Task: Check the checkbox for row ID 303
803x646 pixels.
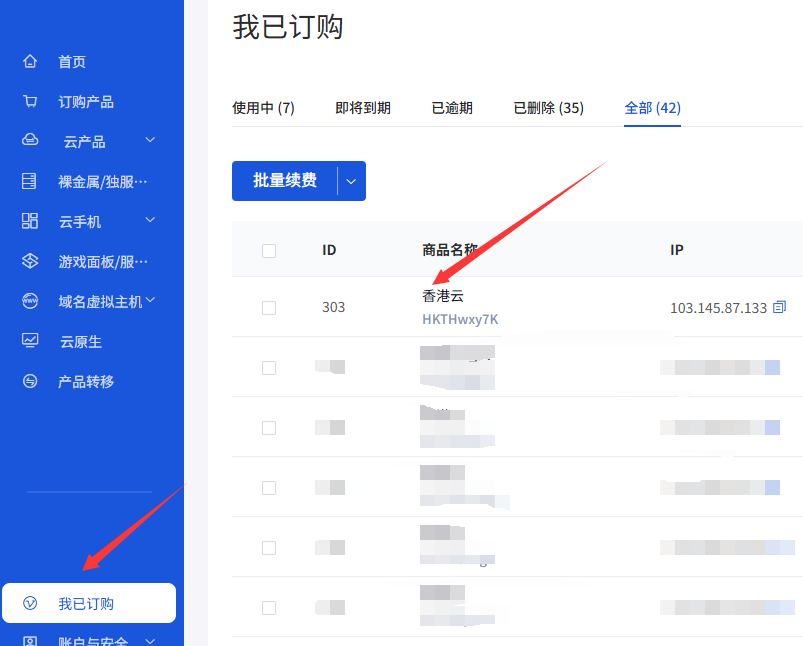Action: tap(269, 308)
